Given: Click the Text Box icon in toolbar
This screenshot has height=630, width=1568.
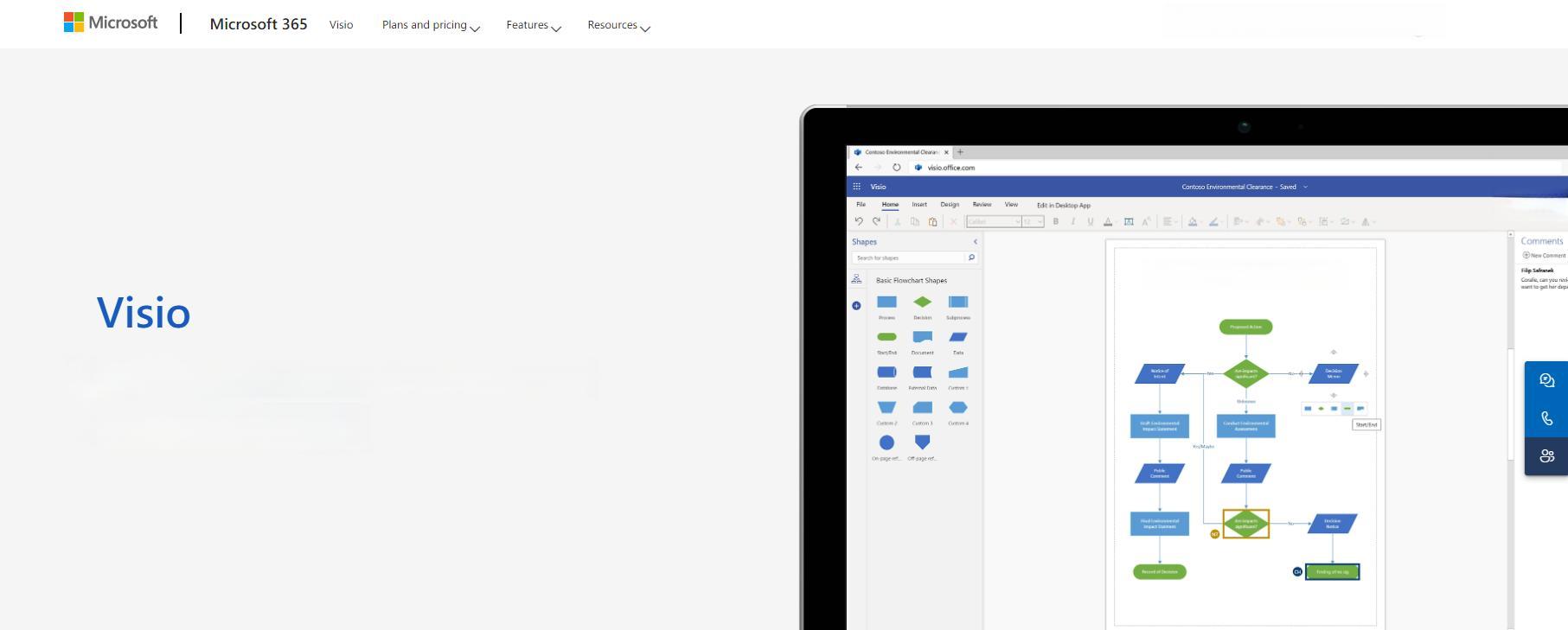Looking at the screenshot, I should click(x=1129, y=222).
